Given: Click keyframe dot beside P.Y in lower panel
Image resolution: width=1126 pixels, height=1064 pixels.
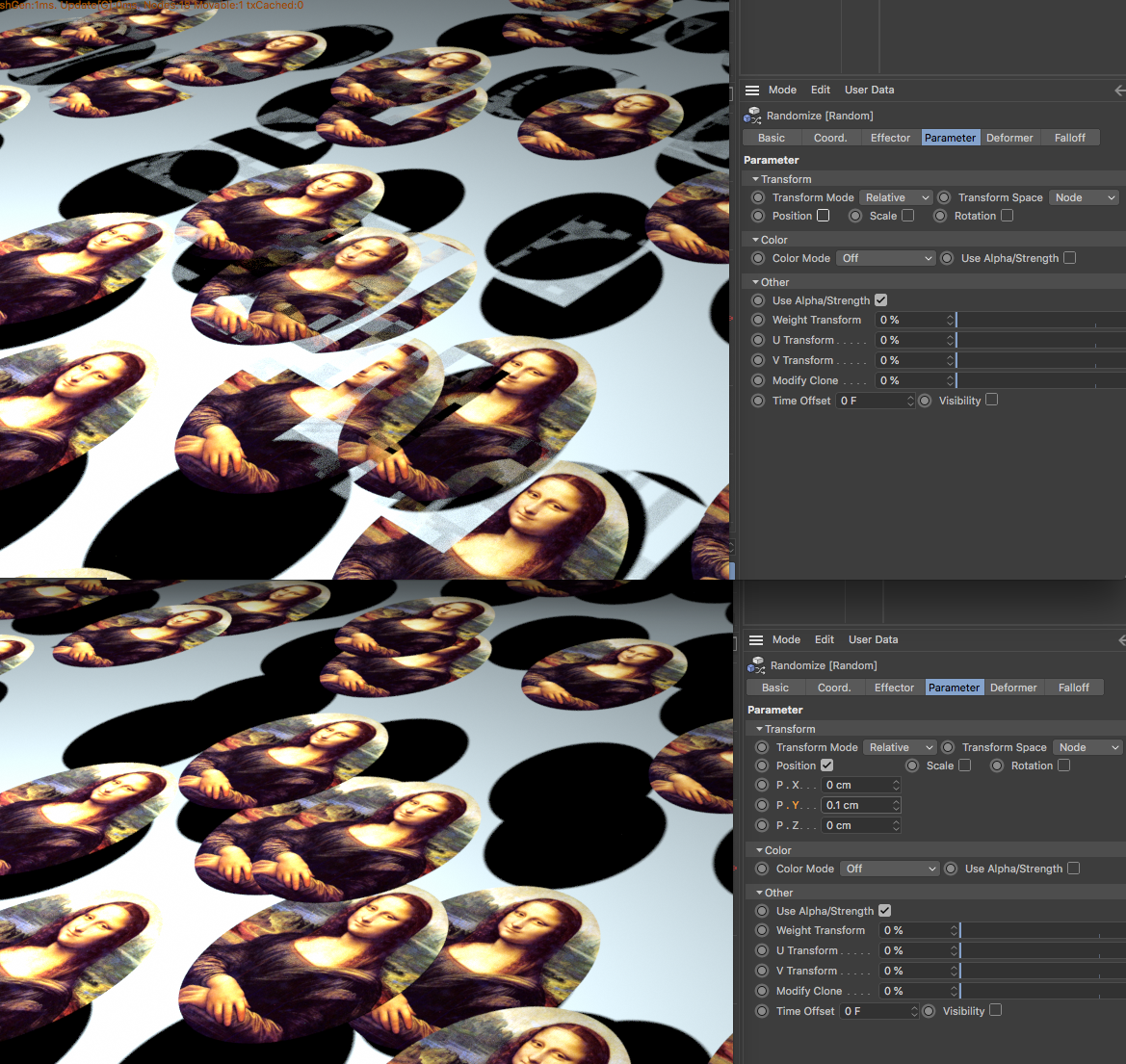Looking at the screenshot, I should (x=762, y=806).
